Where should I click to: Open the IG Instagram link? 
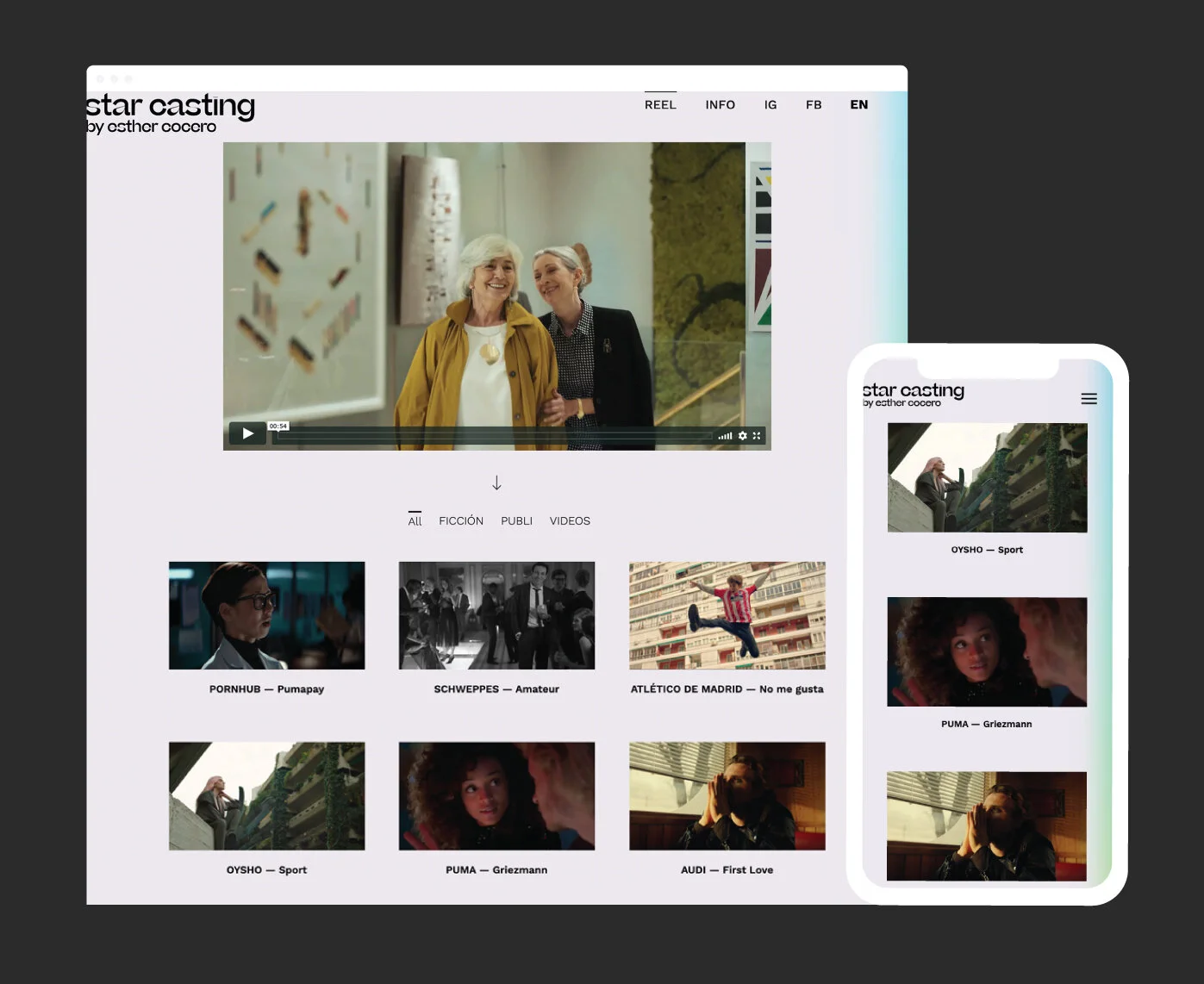(770, 104)
